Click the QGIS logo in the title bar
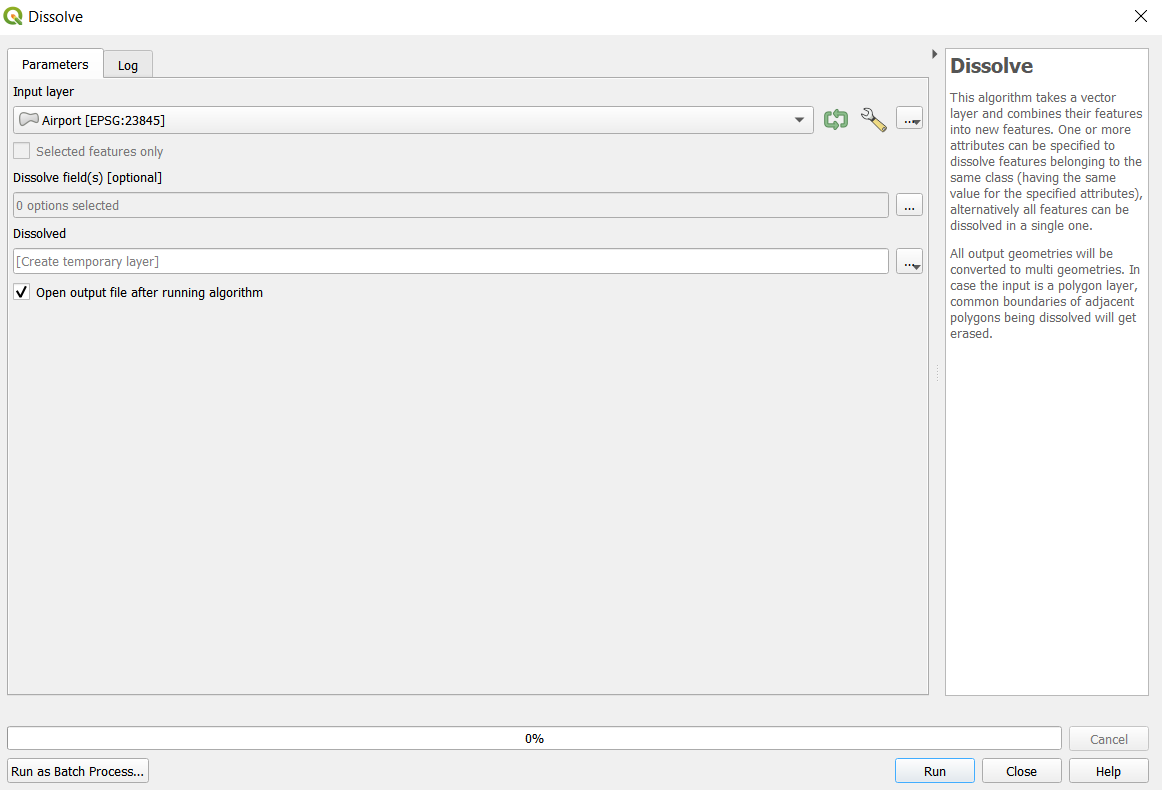 click(14, 16)
